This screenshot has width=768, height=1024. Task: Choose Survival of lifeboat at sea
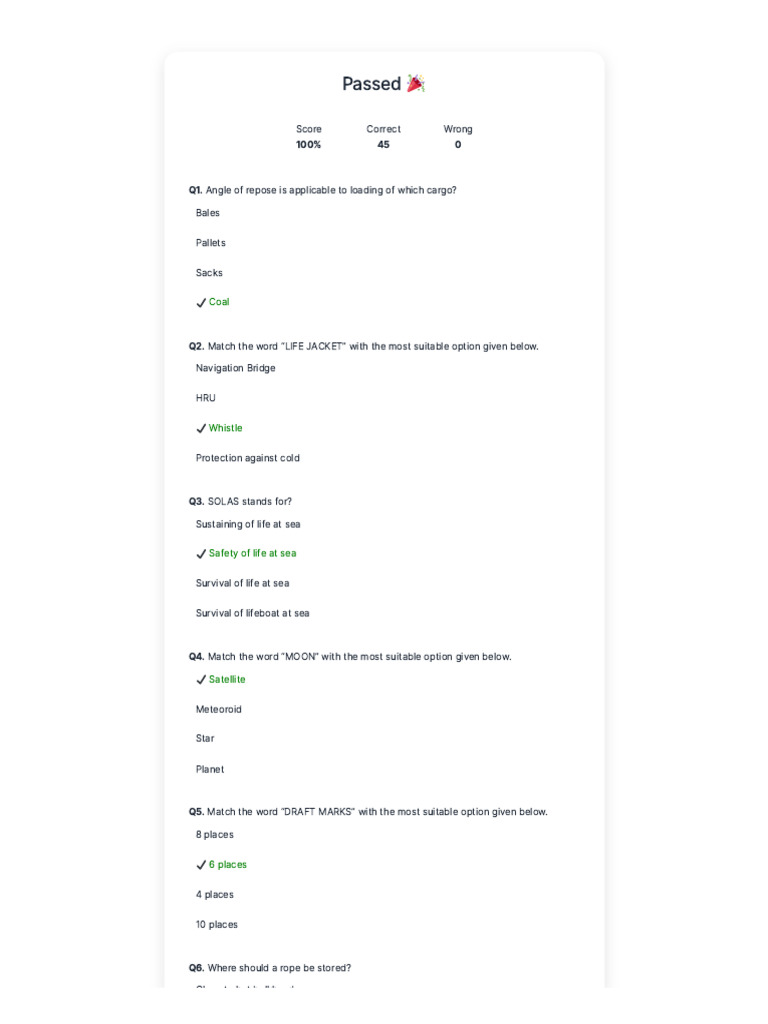pos(253,613)
